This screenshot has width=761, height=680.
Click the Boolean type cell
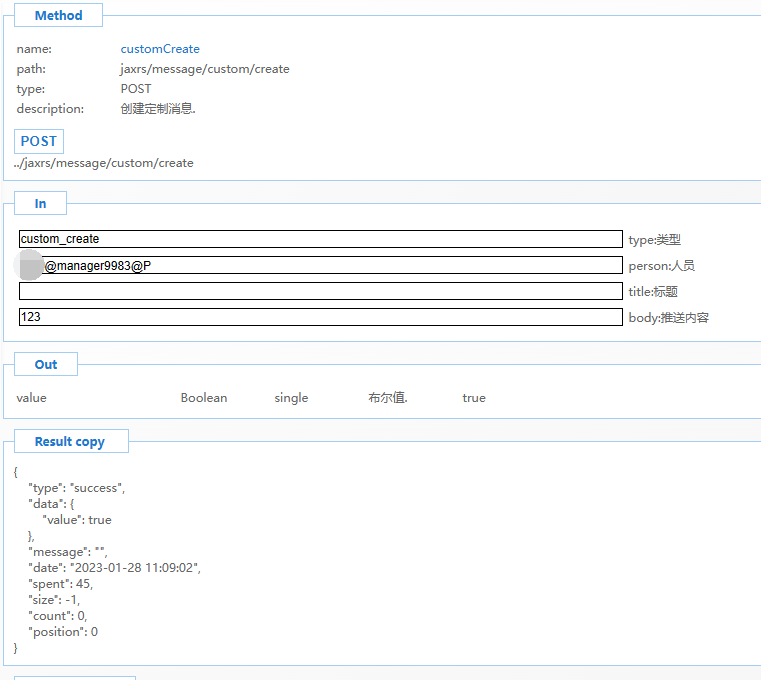pos(204,398)
